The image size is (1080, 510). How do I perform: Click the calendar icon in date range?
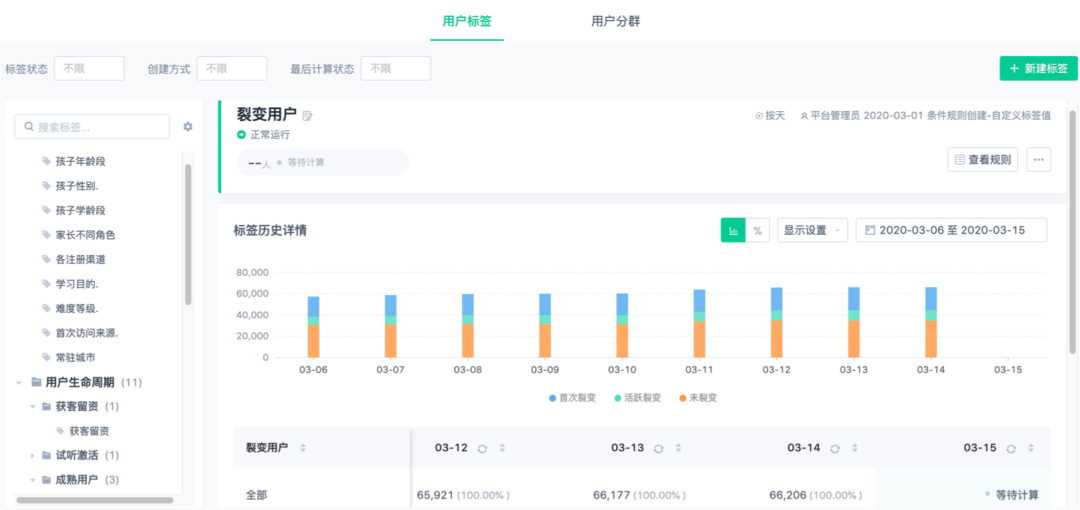point(869,230)
